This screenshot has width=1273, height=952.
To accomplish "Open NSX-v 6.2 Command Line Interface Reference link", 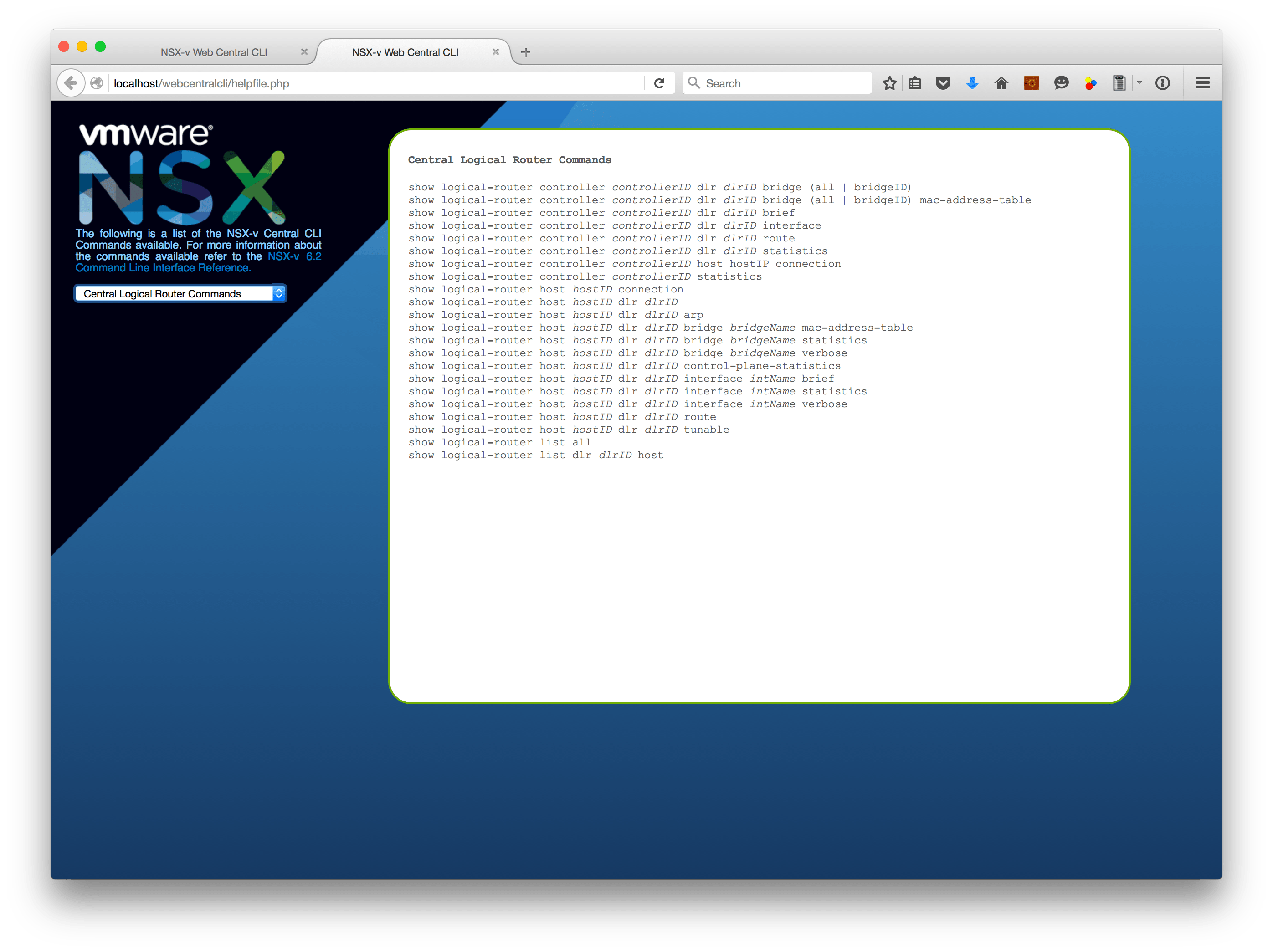I will click(x=163, y=268).
